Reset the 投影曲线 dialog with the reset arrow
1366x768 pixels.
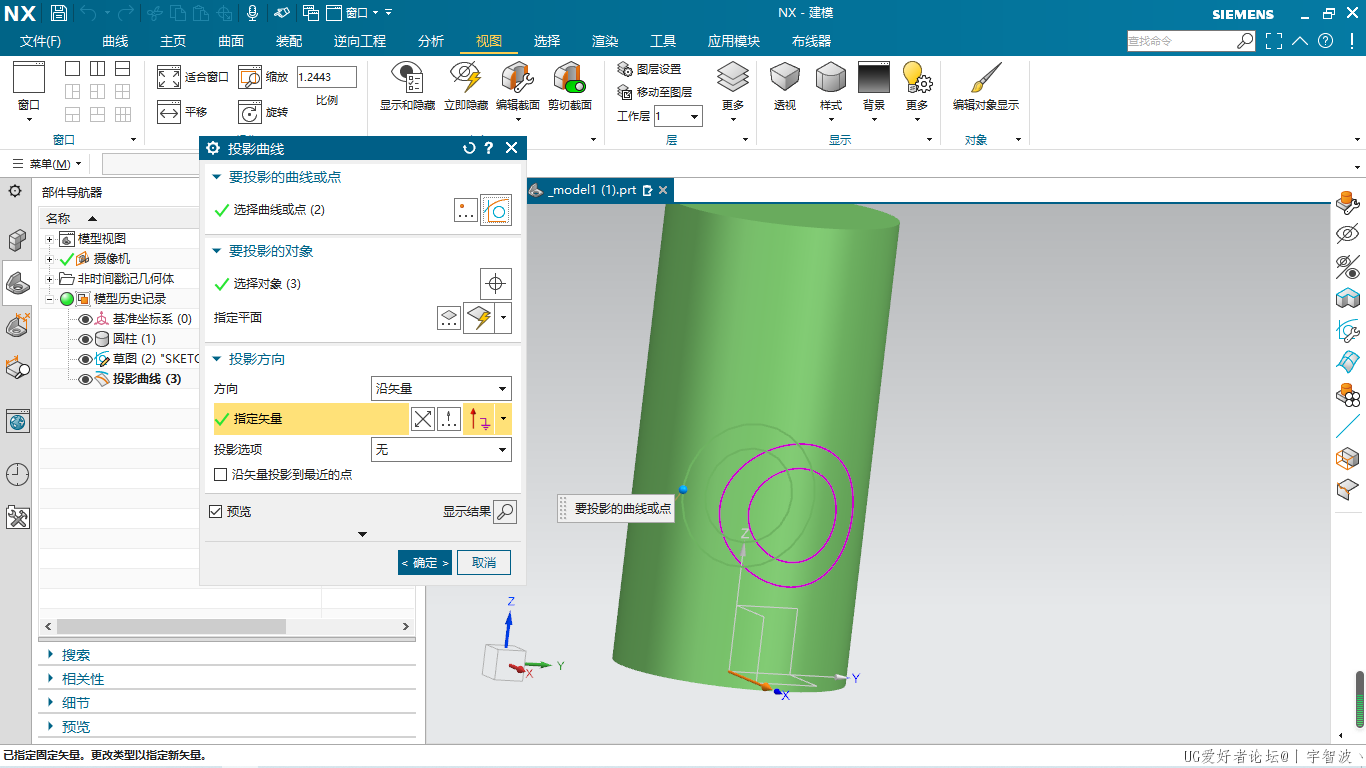click(469, 148)
